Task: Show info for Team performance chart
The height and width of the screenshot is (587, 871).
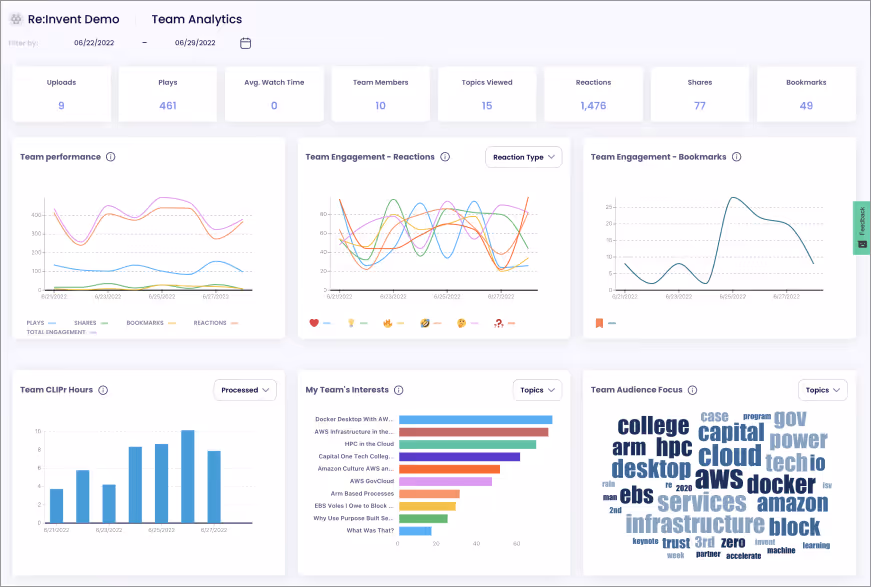Action: point(111,157)
